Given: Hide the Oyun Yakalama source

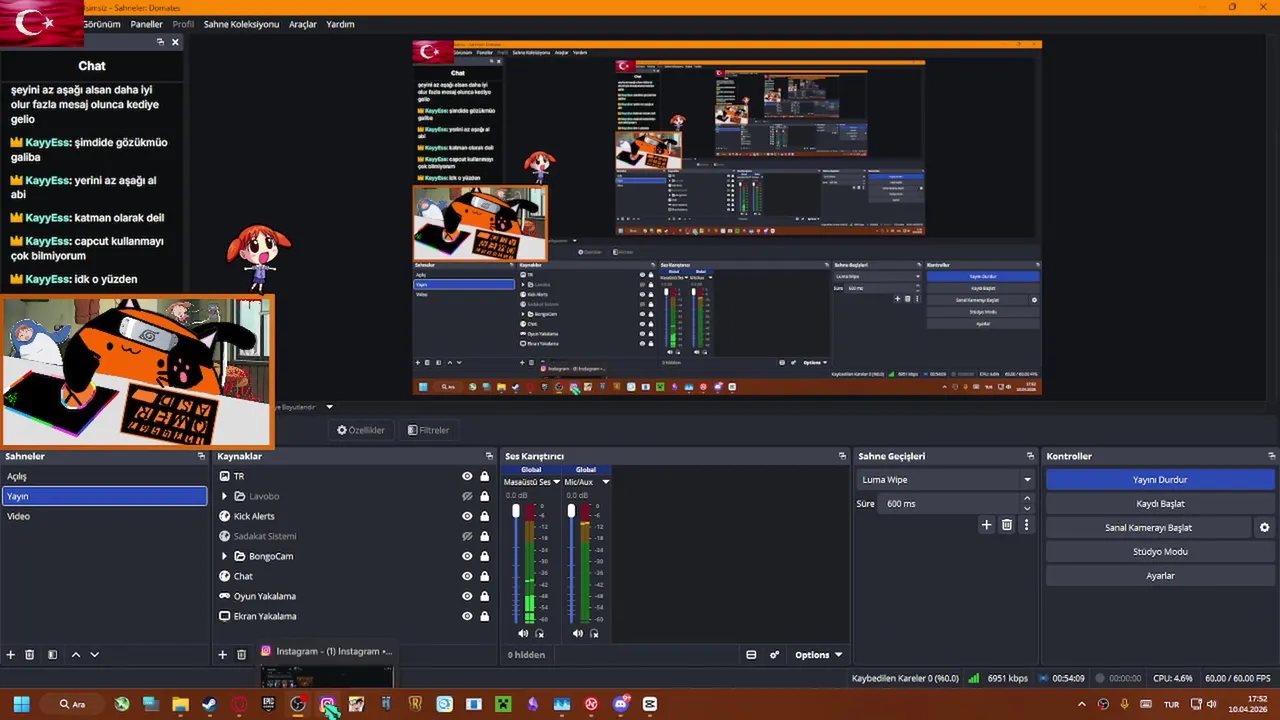Looking at the screenshot, I should tap(467, 597).
